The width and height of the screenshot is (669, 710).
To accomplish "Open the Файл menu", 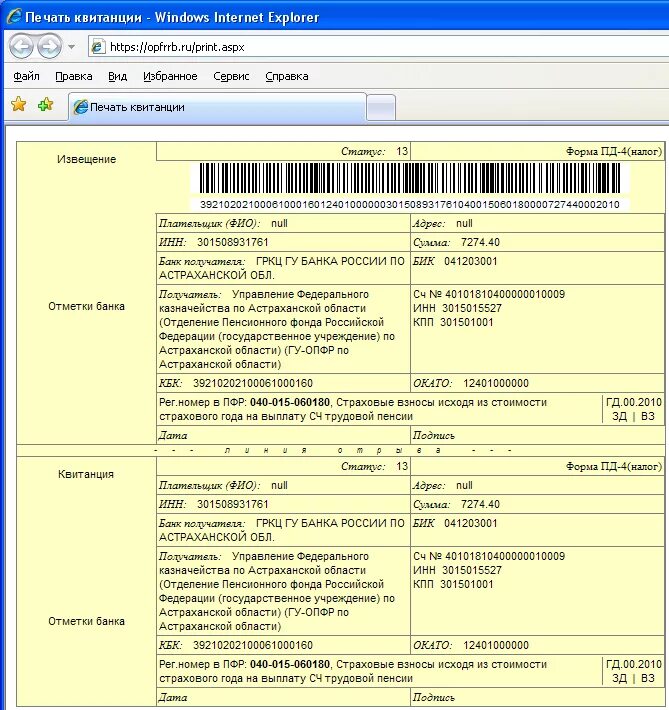I will [x=26, y=76].
